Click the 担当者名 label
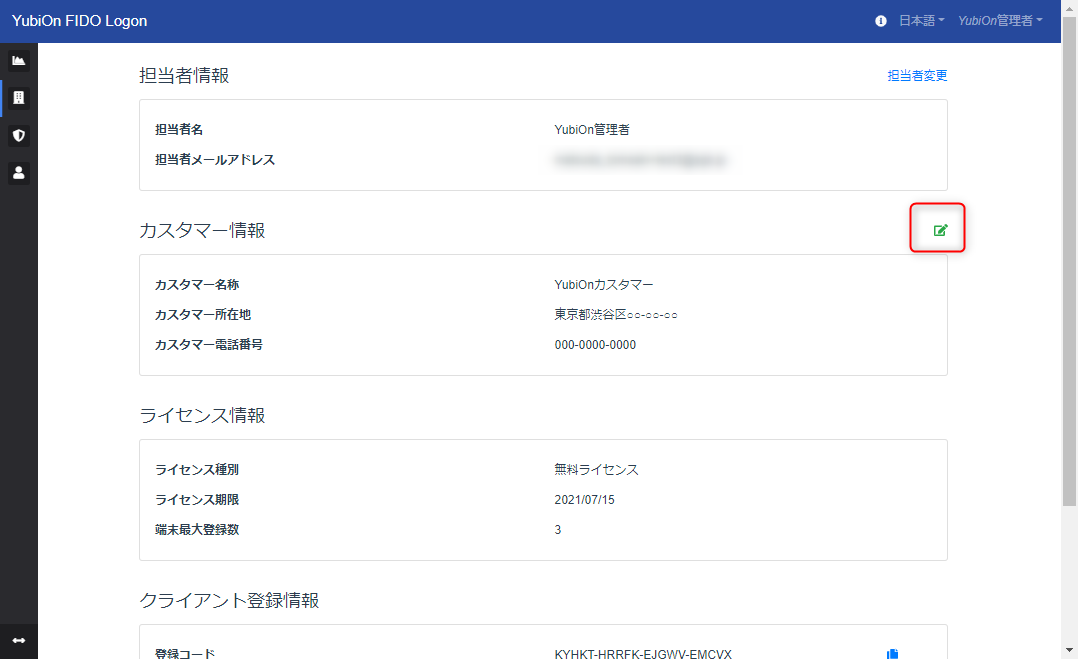Image resolution: width=1078 pixels, height=659 pixels. tap(179, 129)
